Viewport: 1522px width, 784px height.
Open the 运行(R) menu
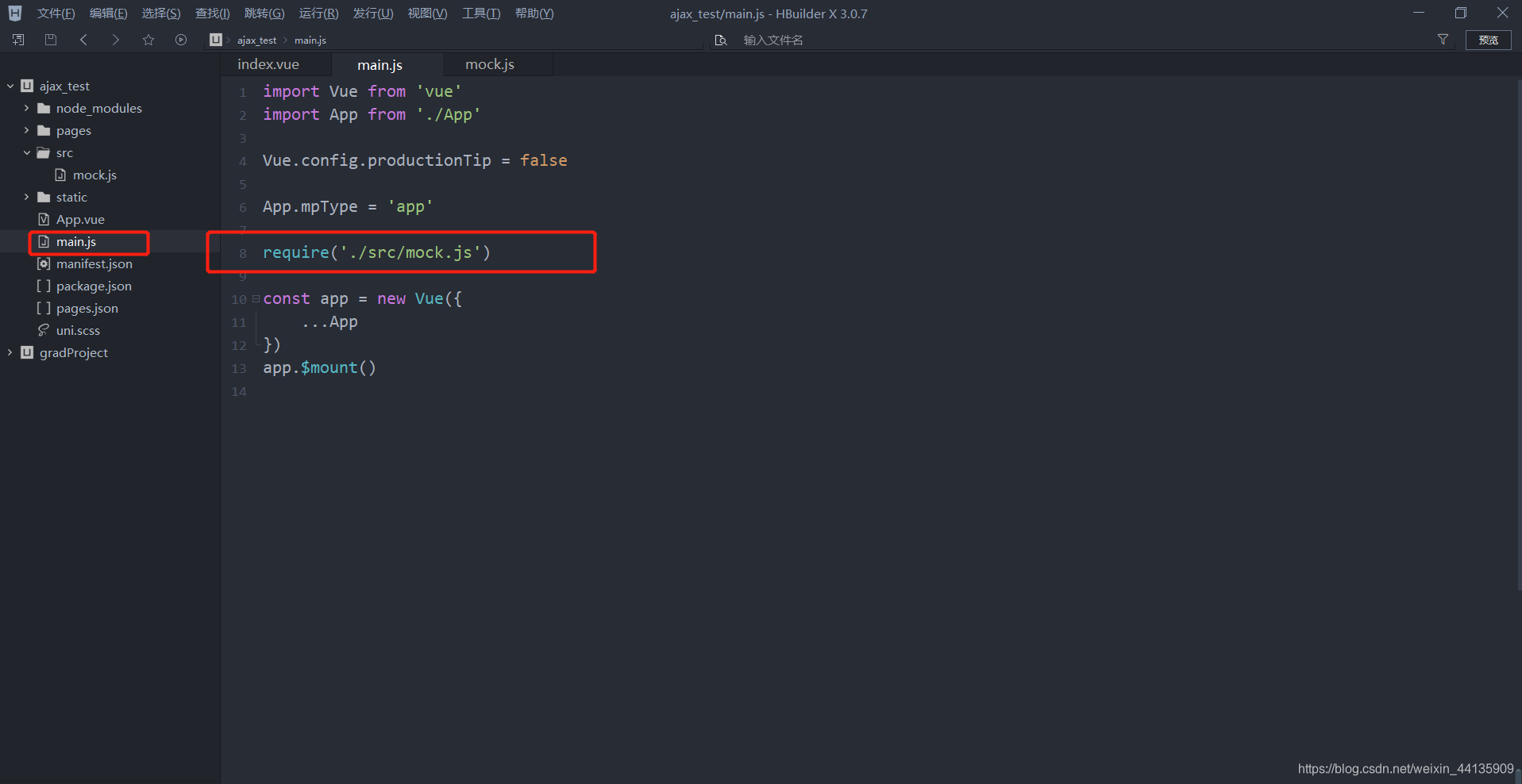pos(318,13)
